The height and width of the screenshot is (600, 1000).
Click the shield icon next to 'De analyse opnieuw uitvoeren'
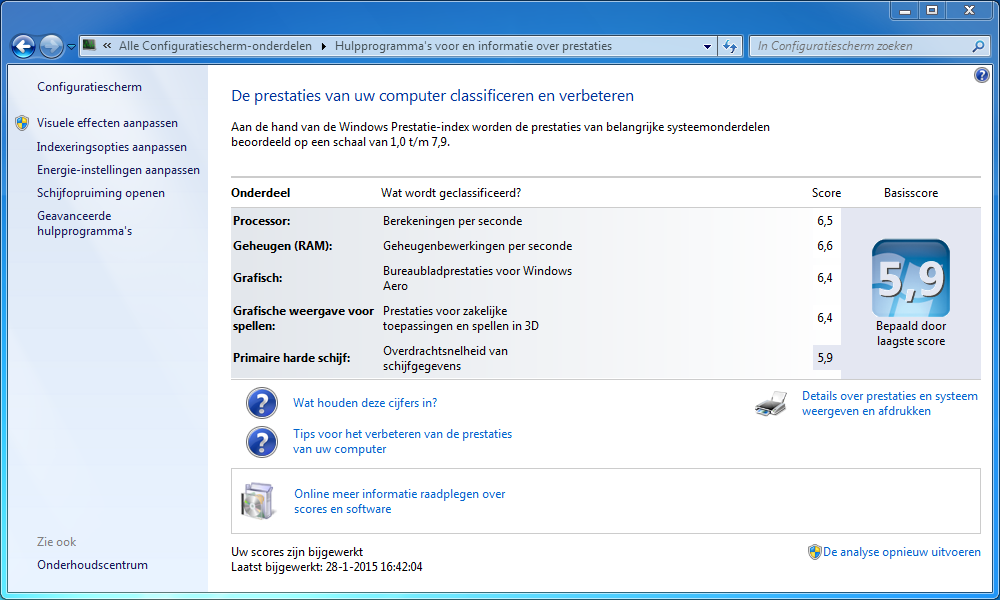[x=814, y=552]
